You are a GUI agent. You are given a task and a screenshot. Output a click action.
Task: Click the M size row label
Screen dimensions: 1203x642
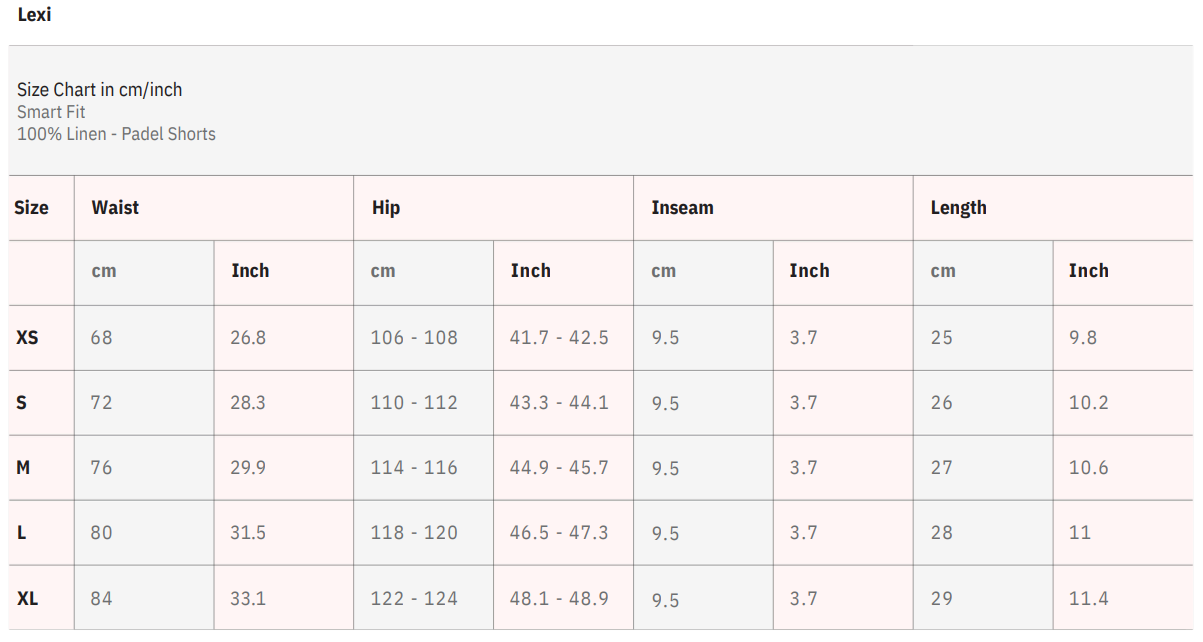[x=24, y=468]
